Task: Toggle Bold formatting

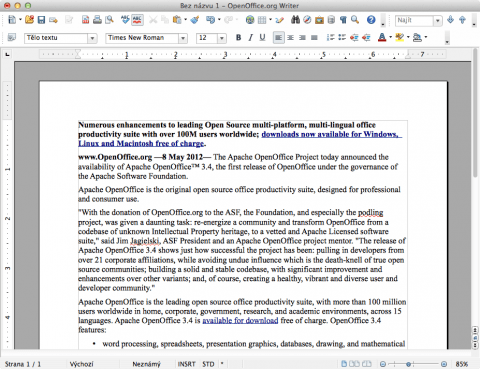Action: (238, 38)
